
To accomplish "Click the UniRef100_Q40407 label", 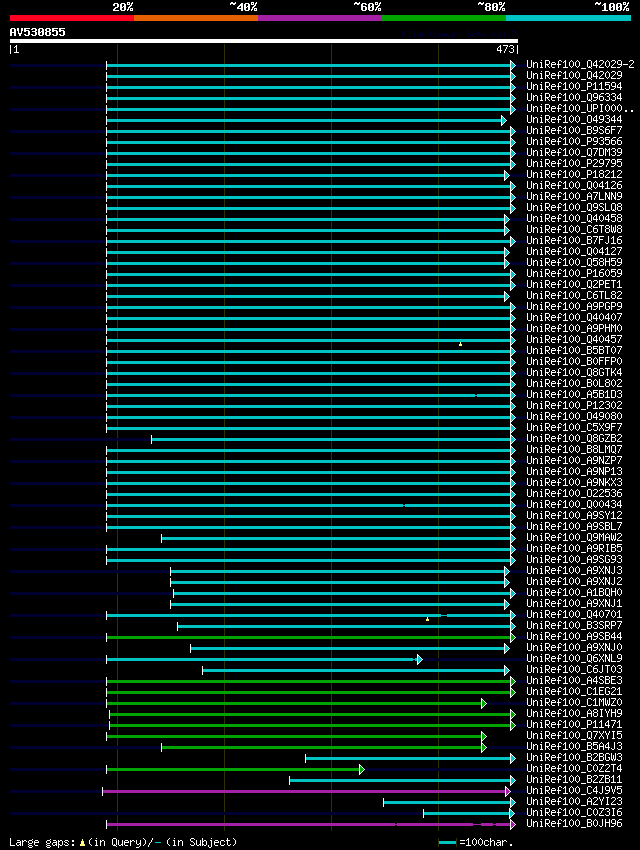I will click(x=574, y=317).
